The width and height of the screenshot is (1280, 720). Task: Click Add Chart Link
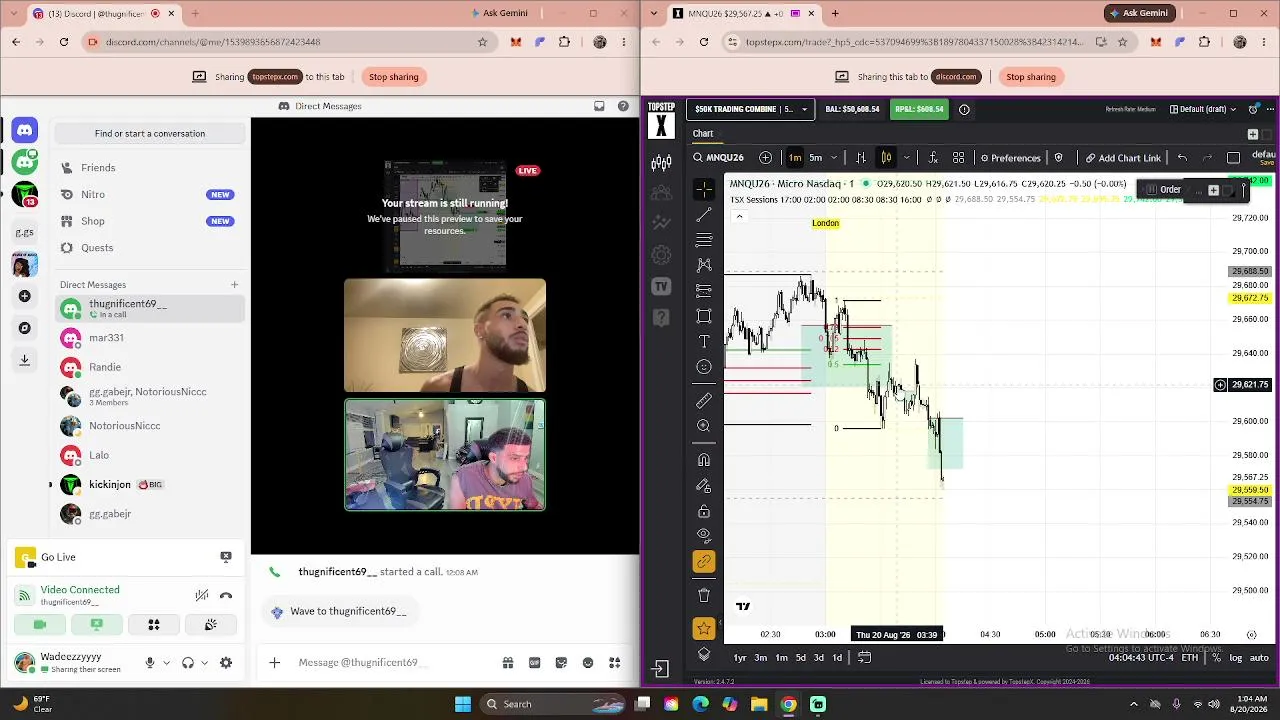1123,158
